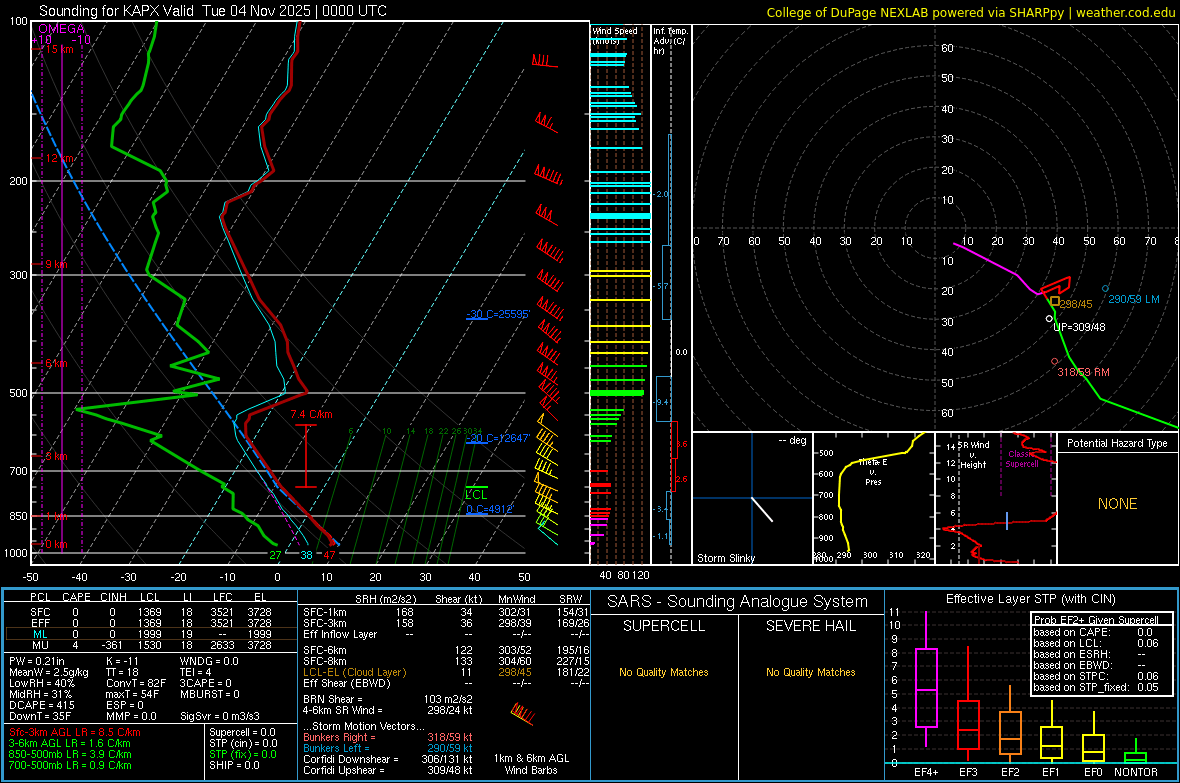Click the 'SigSvr = 0 m3/s3' value
1180x783 pixels.
coord(220,716)
